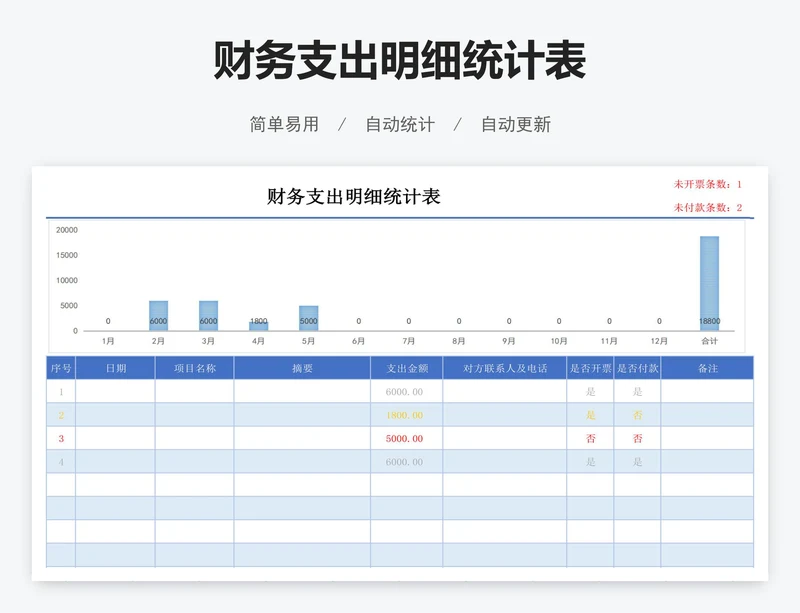Select the 2月 bar labeled 6000
The height and width of the screenshot is (613, 800).
[158, 315]
